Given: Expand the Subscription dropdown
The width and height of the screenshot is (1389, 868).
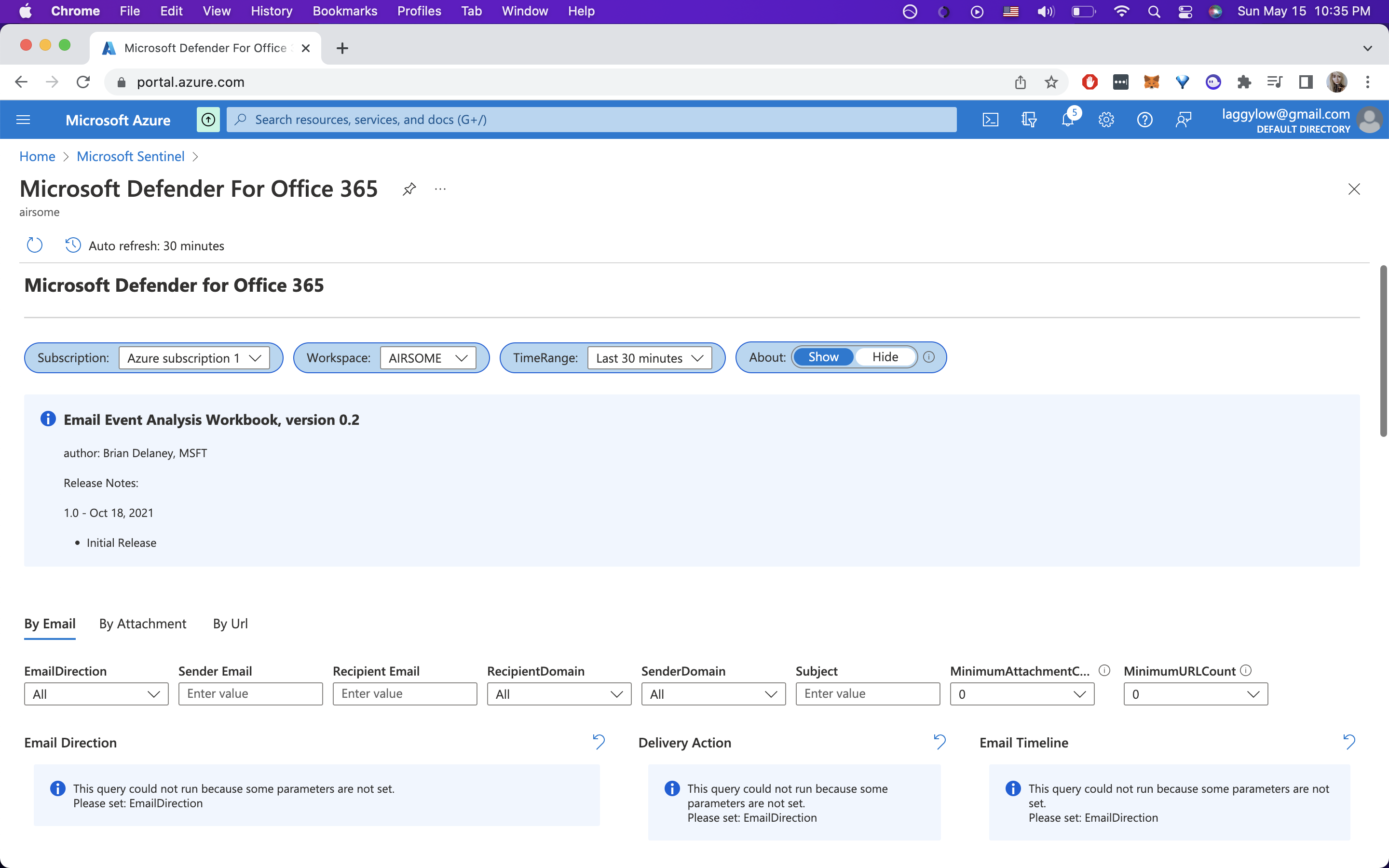Looking at the screenshot, I should [194, 358].
